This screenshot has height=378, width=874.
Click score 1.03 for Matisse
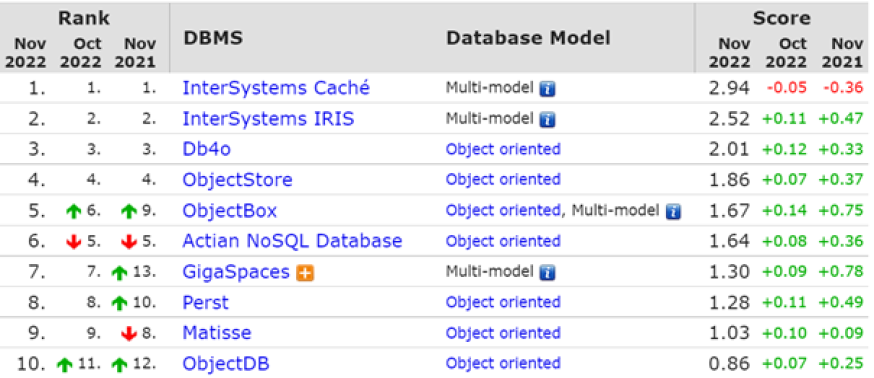click(729, 333)
